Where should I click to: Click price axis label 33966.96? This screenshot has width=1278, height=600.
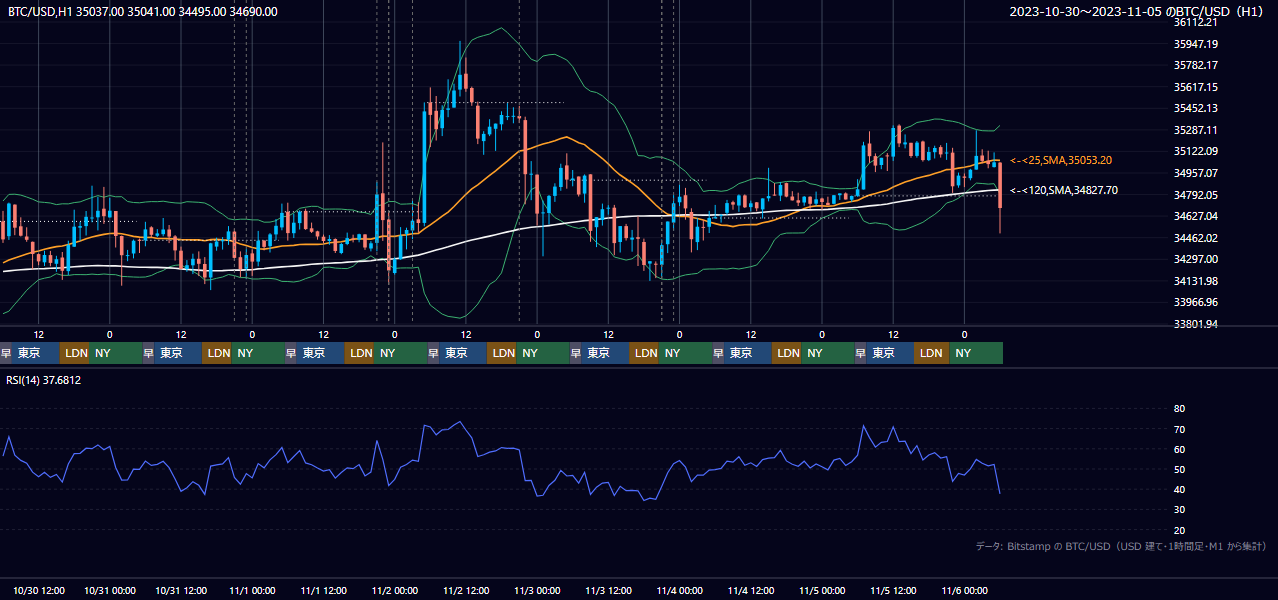[x=1196, y=302]
